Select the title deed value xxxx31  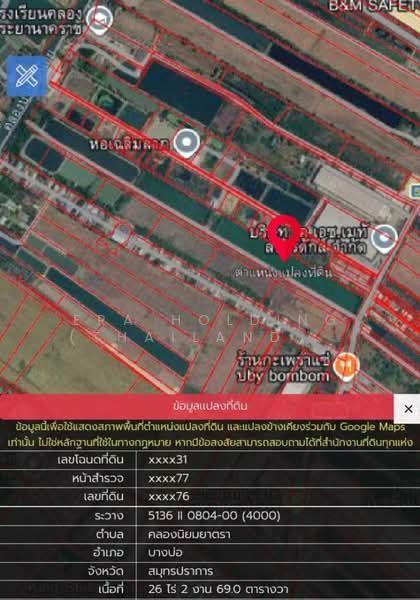[168, 460]
